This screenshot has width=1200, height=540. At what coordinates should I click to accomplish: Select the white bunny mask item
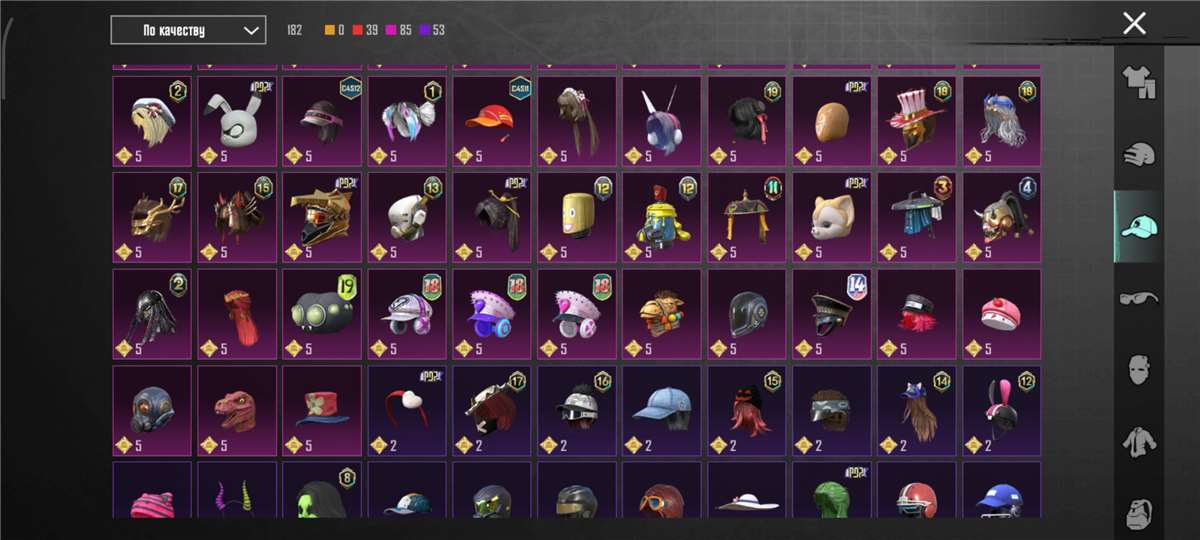237,121
